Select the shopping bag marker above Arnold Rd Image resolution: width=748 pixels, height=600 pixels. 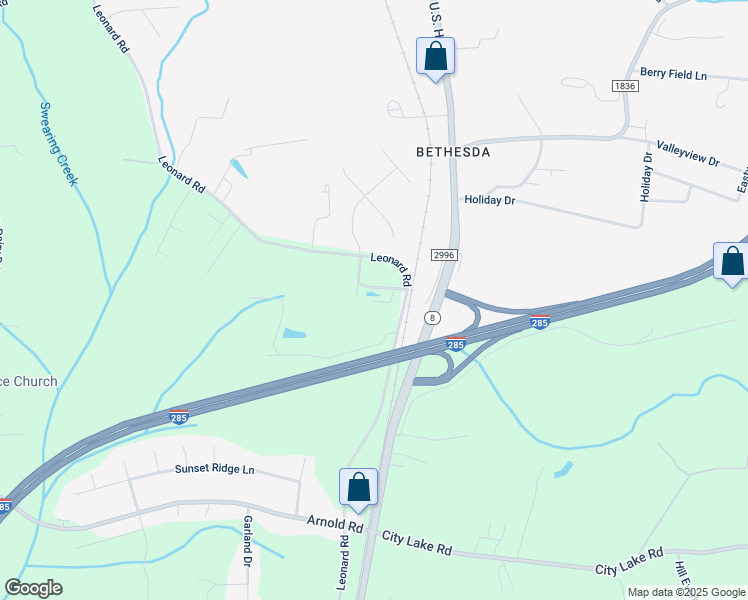[x=358, y=490]
